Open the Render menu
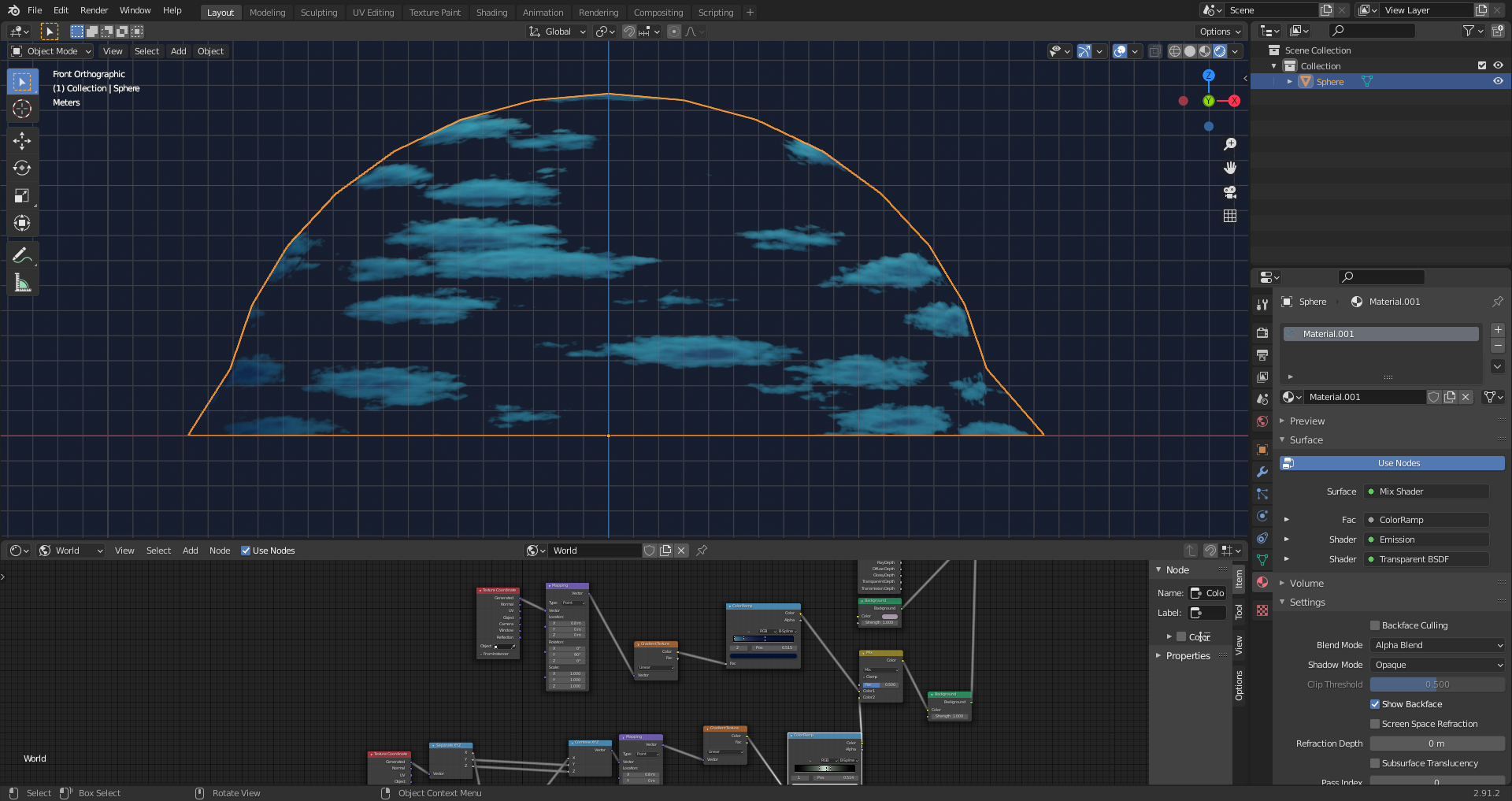This screenshot has width=1512, height=801. click(x=94, y=10)
